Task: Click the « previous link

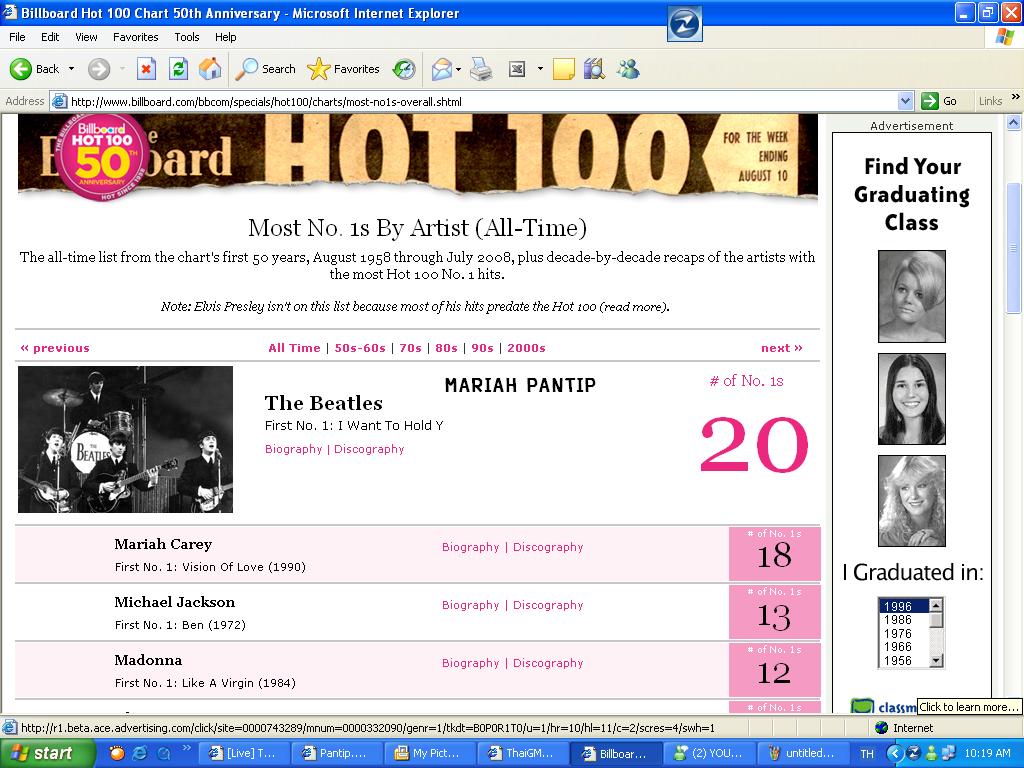Action: point(55,348)
